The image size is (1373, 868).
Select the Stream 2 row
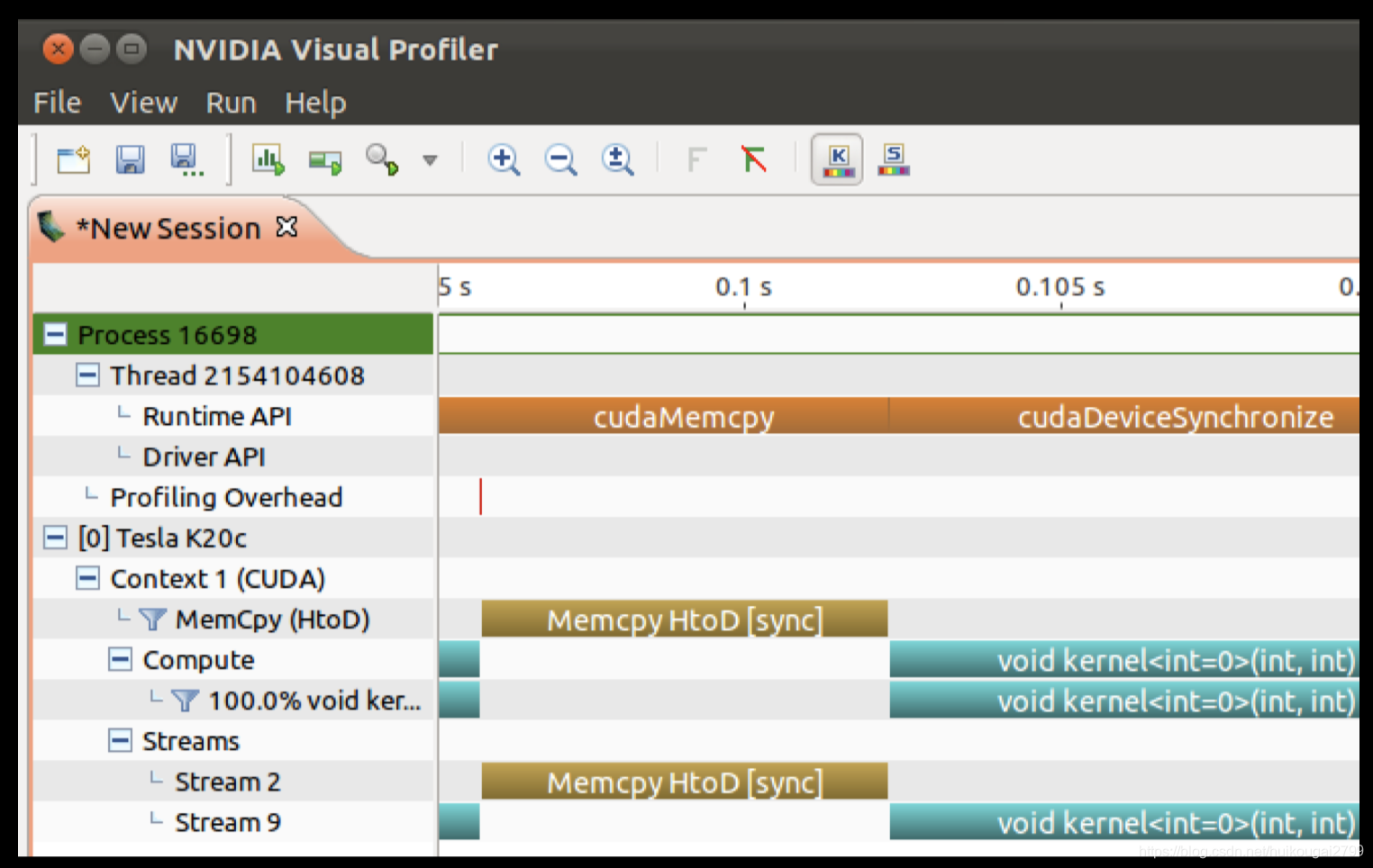tap(233, 782)
